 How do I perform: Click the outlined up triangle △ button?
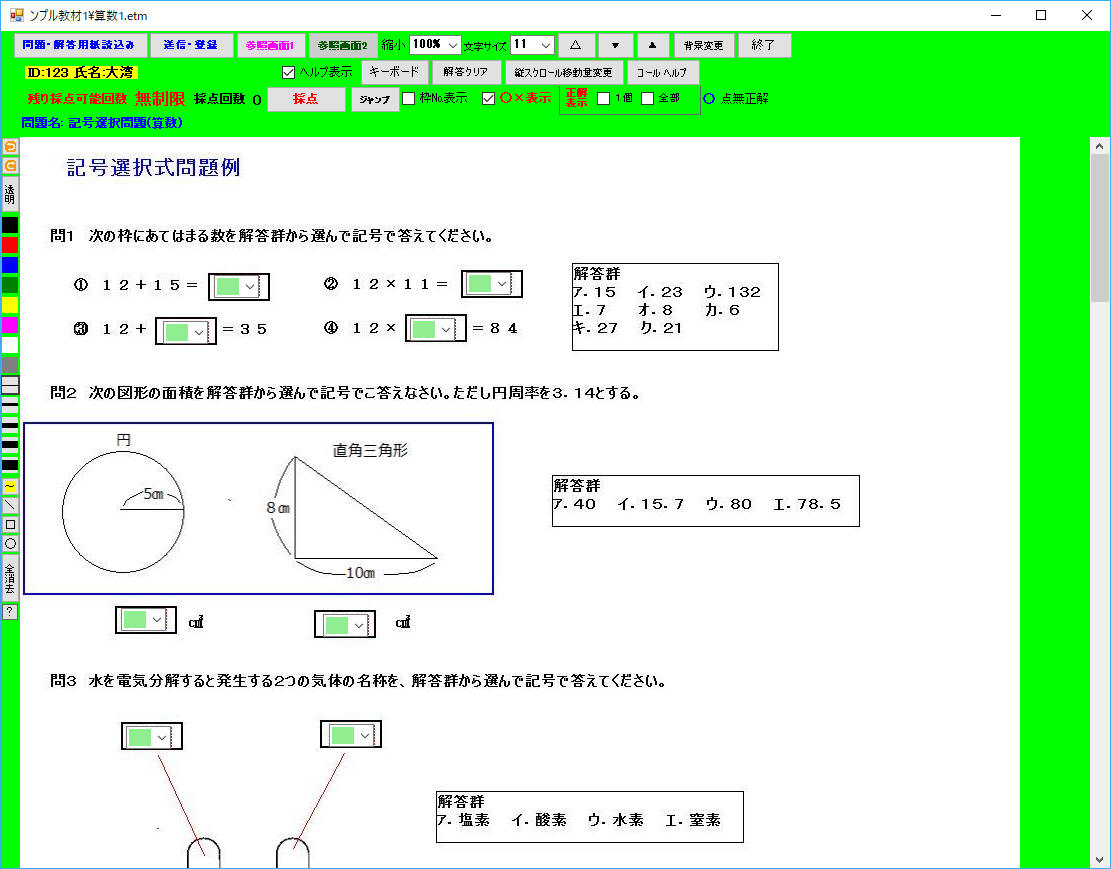click(x=575, y=45)
